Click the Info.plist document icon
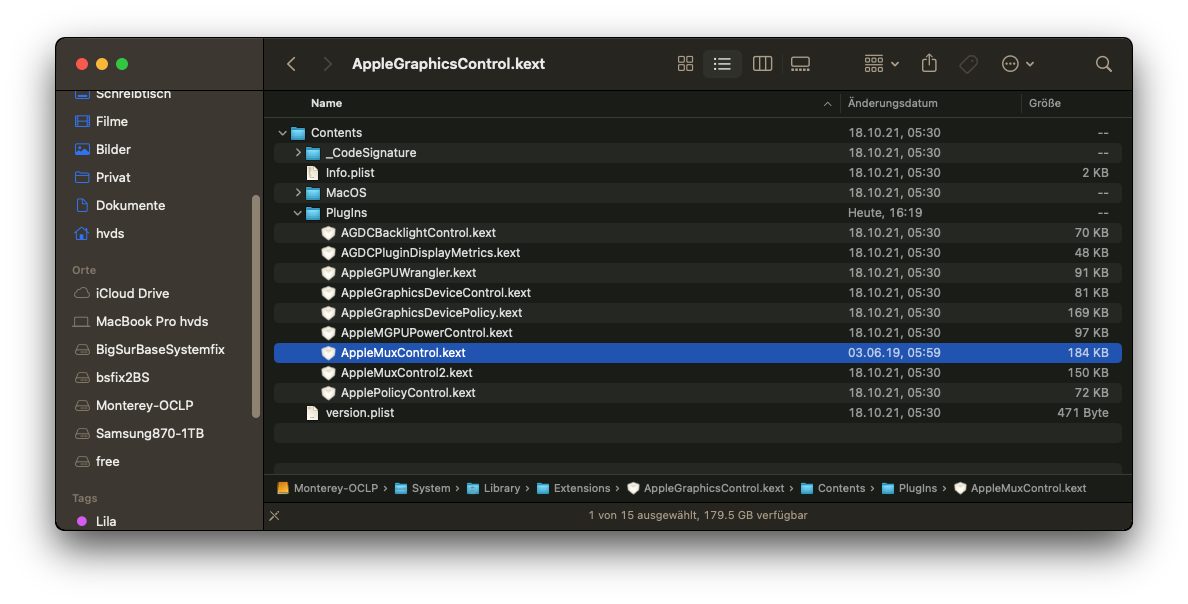The image size is (1188, 604). click(312, 173)
